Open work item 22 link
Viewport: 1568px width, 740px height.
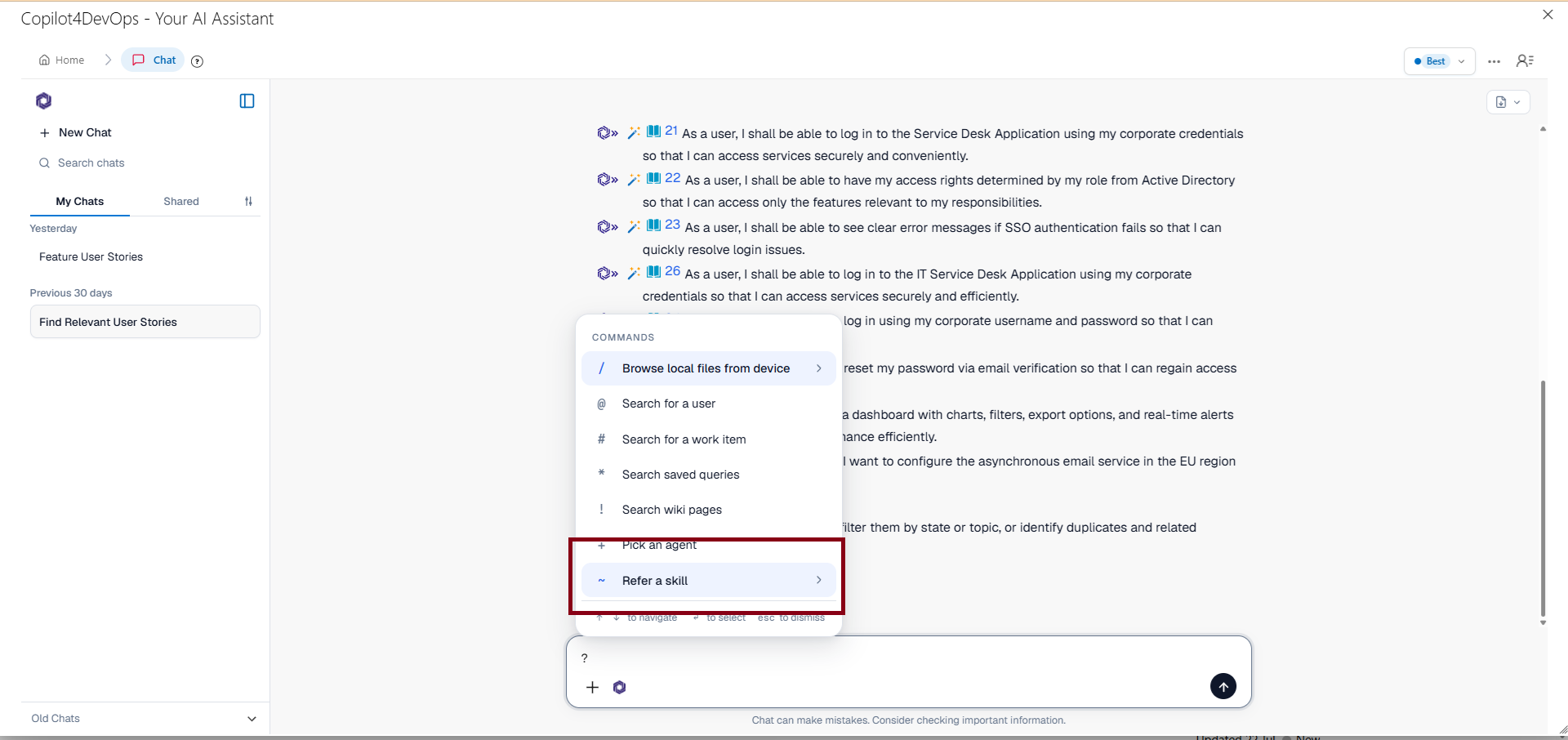(x=672, y=178)
